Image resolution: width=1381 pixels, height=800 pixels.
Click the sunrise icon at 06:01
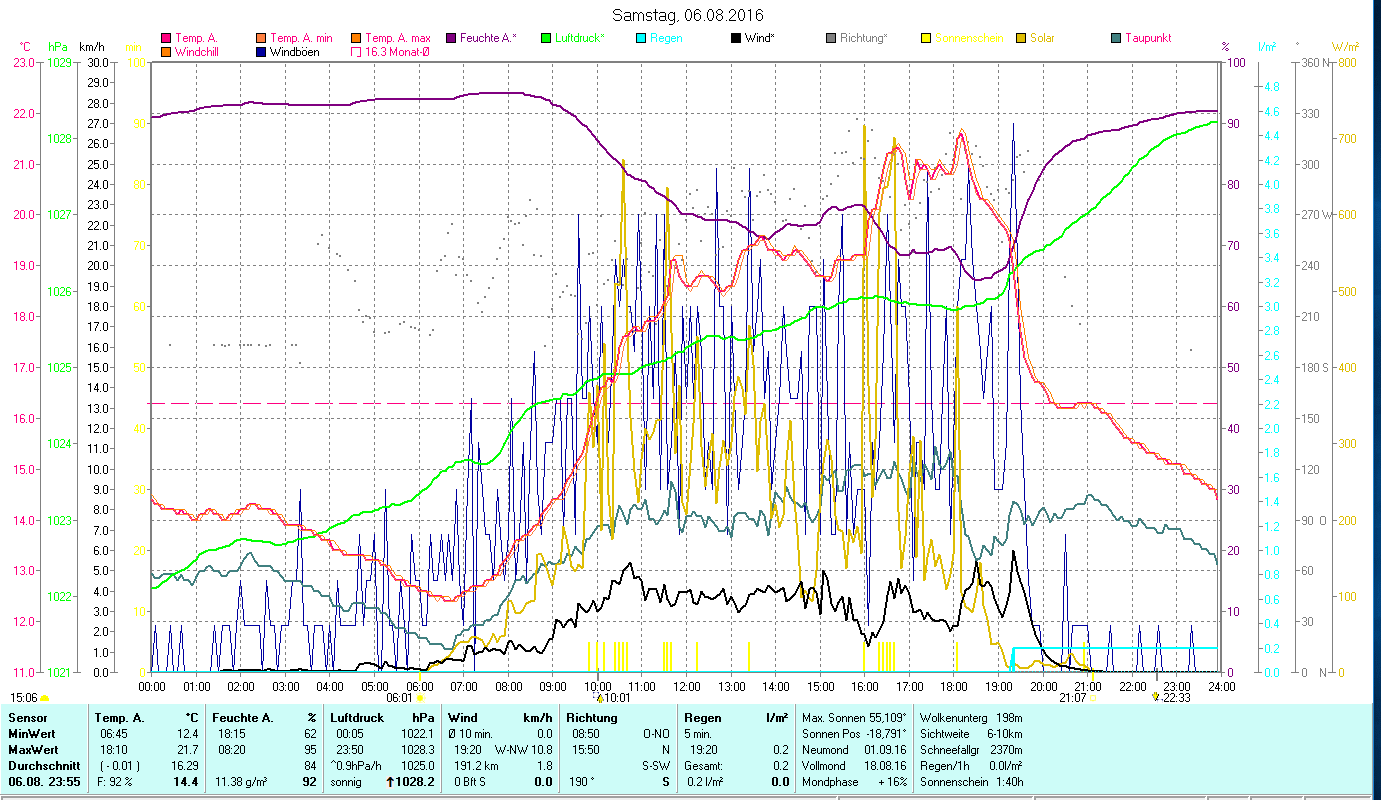tap(421, 698)
